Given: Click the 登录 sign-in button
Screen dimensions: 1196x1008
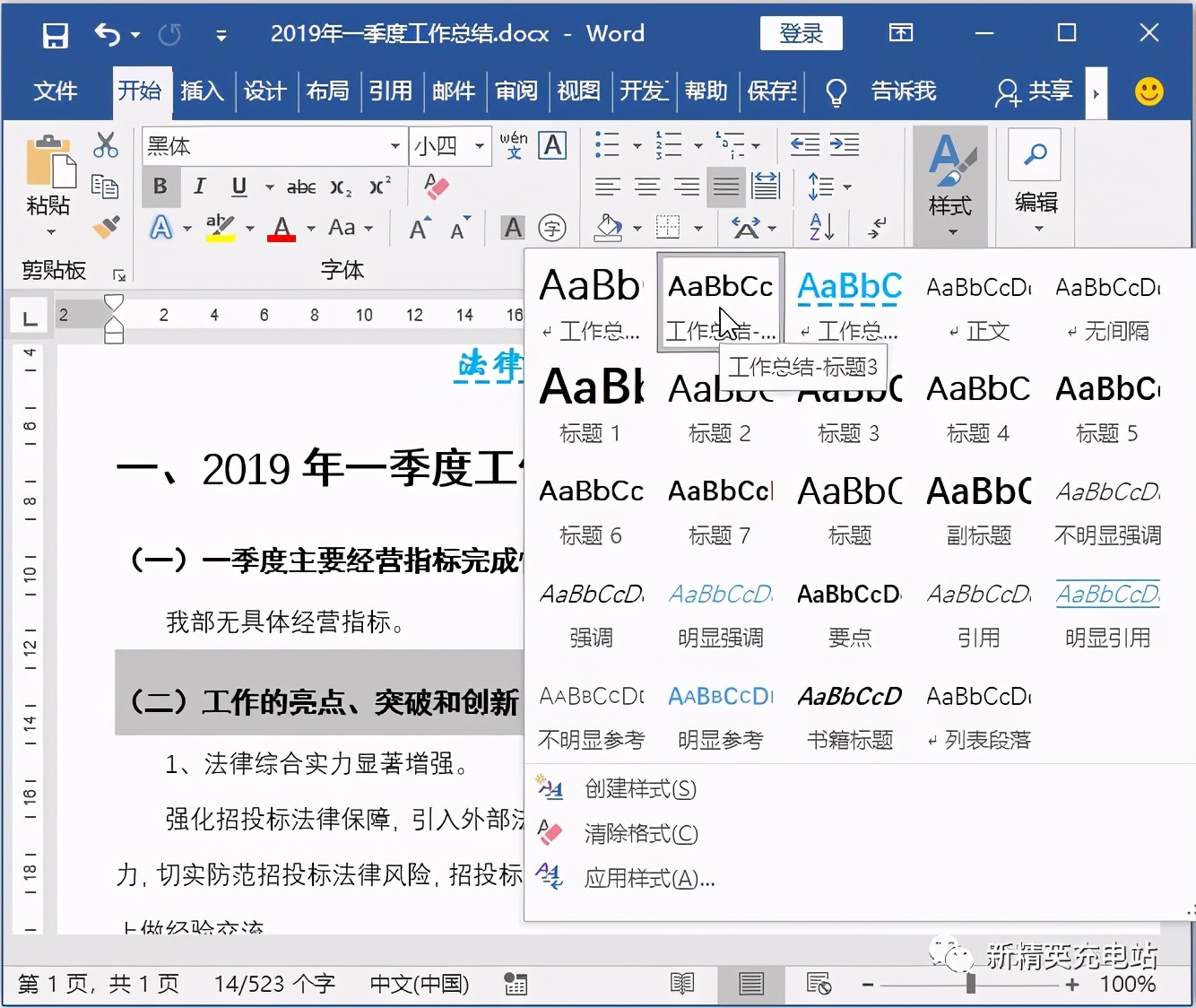Looking at the screenshot, I should [x=801, y=34].
